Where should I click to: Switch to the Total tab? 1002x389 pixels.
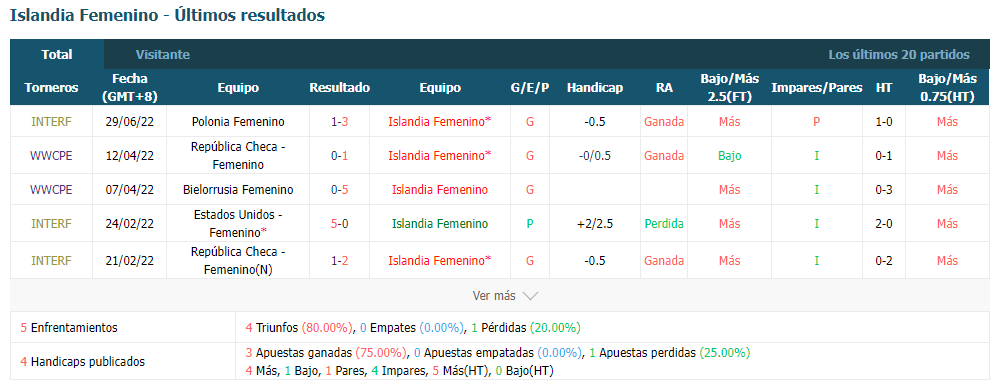coord(57,55)
